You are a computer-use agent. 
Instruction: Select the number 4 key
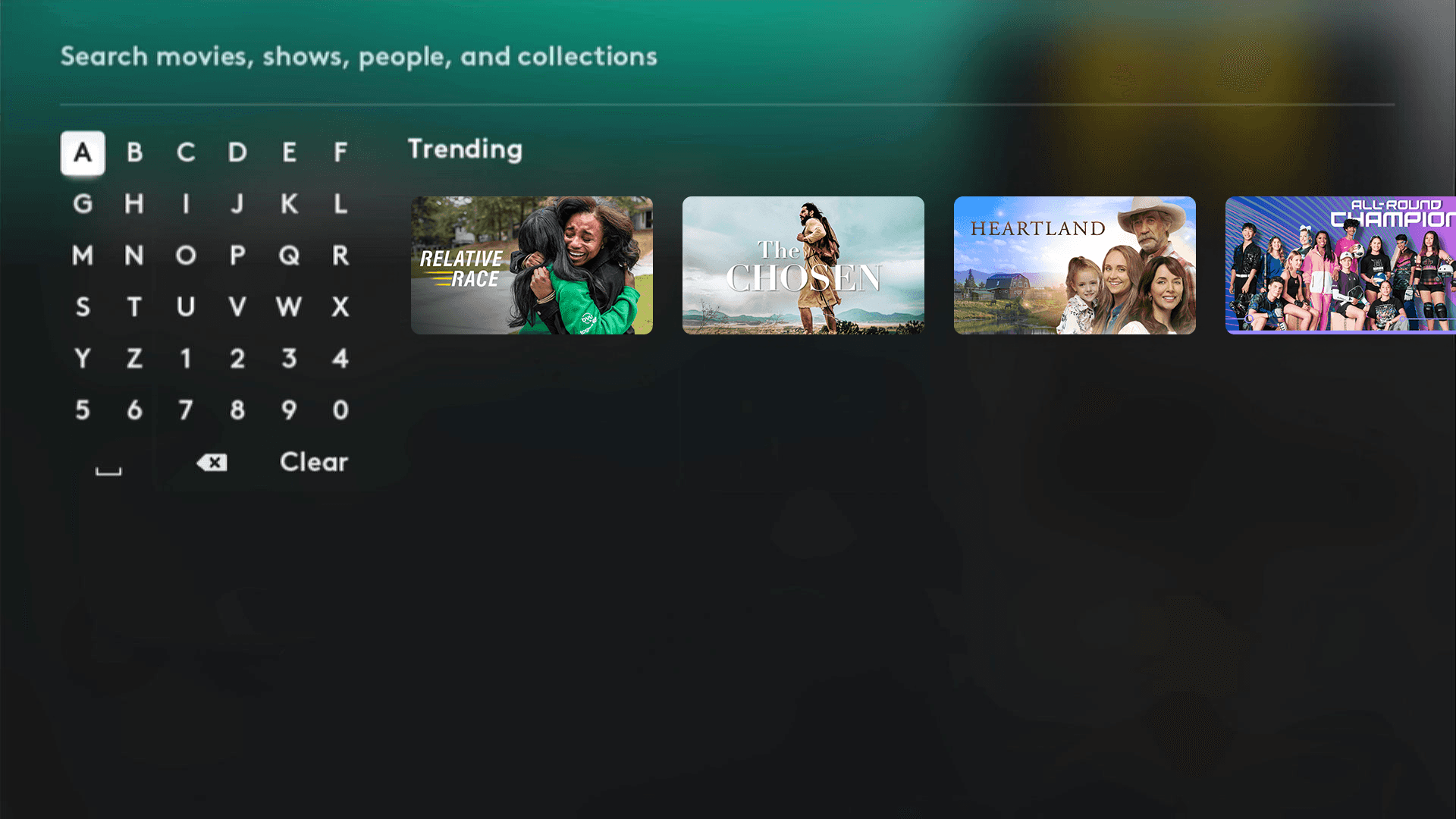tap(340, 359)
